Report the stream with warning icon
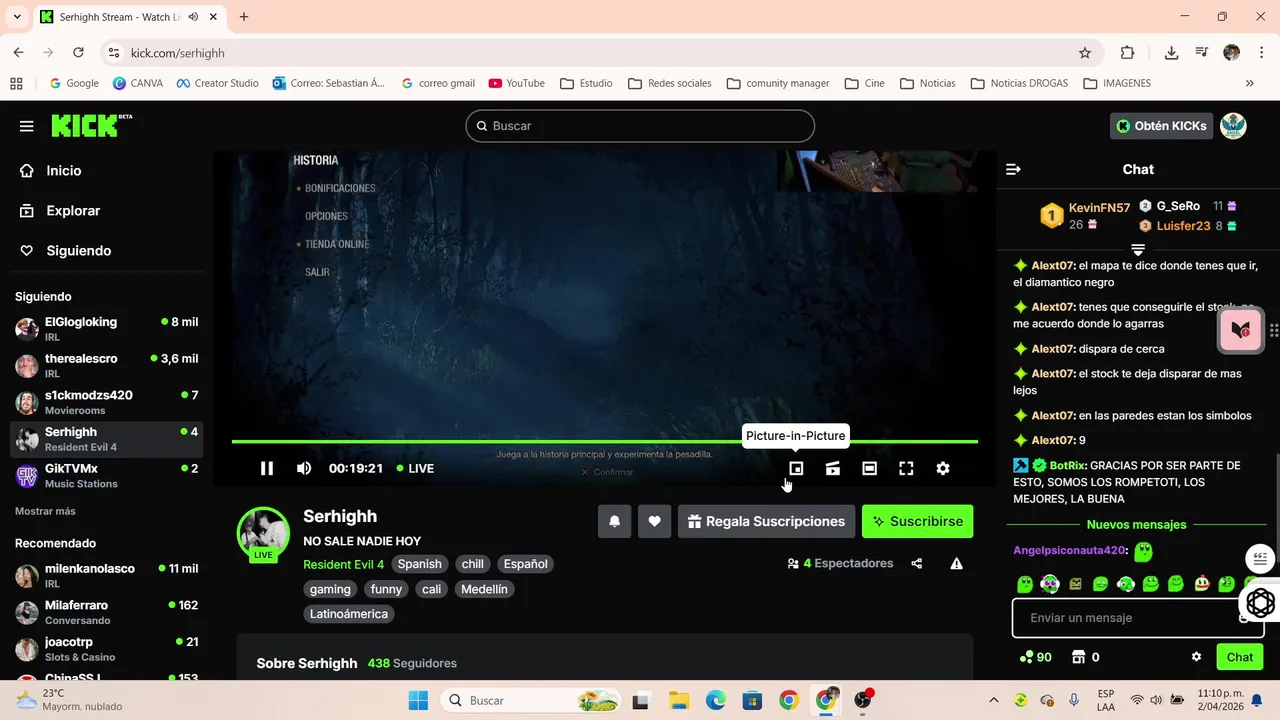This screenshot has height=720, width=1280. [957, 564]
